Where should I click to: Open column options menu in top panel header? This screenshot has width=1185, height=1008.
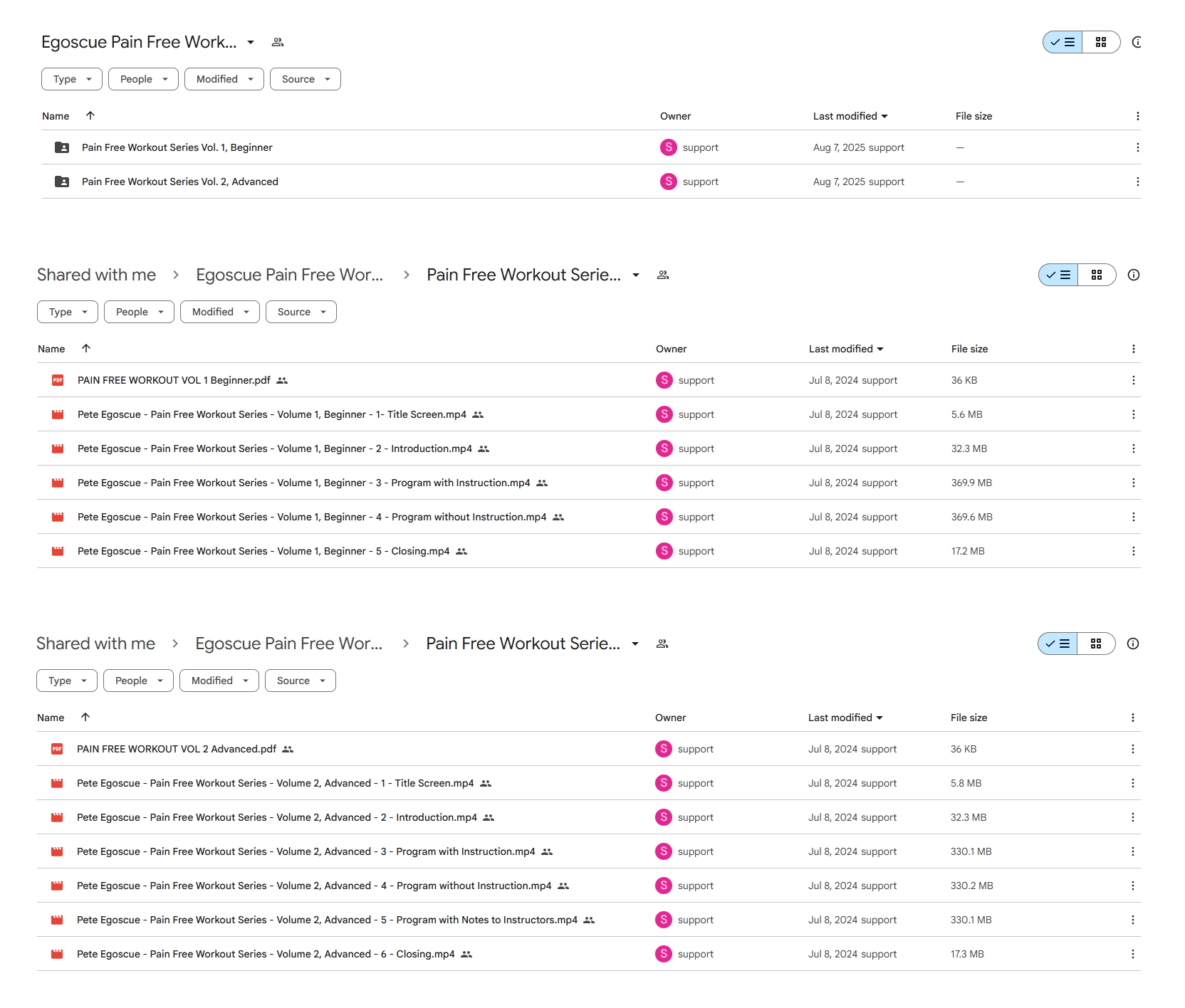point(1137,116)
